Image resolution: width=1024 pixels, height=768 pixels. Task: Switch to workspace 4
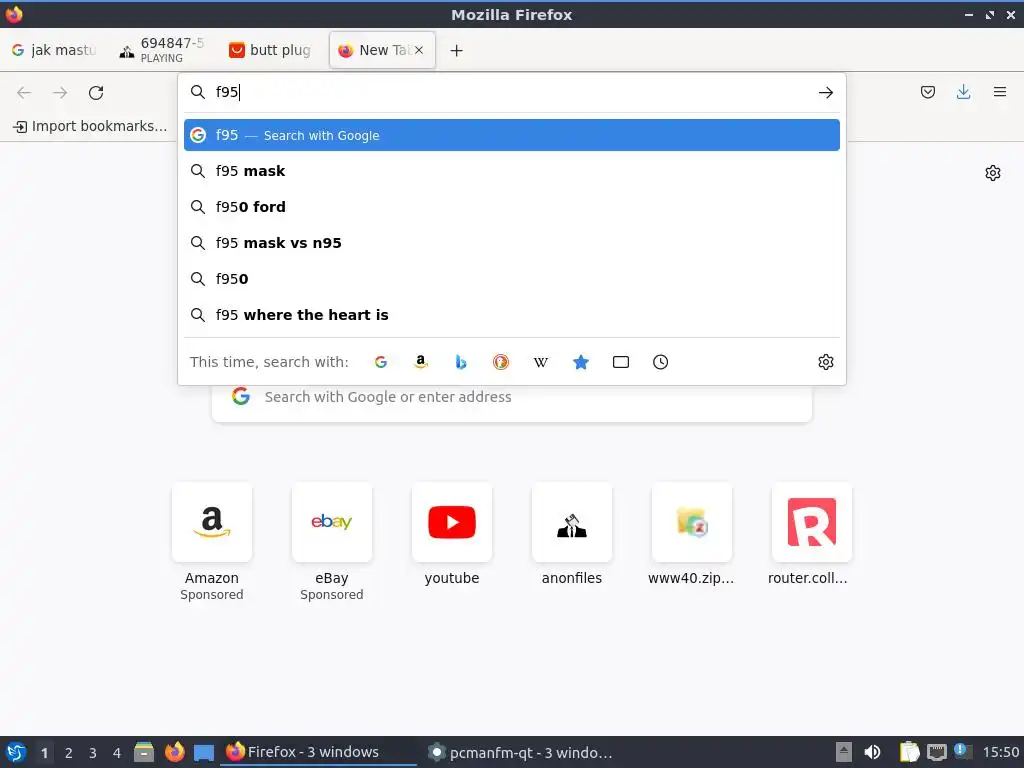point(117,753)
